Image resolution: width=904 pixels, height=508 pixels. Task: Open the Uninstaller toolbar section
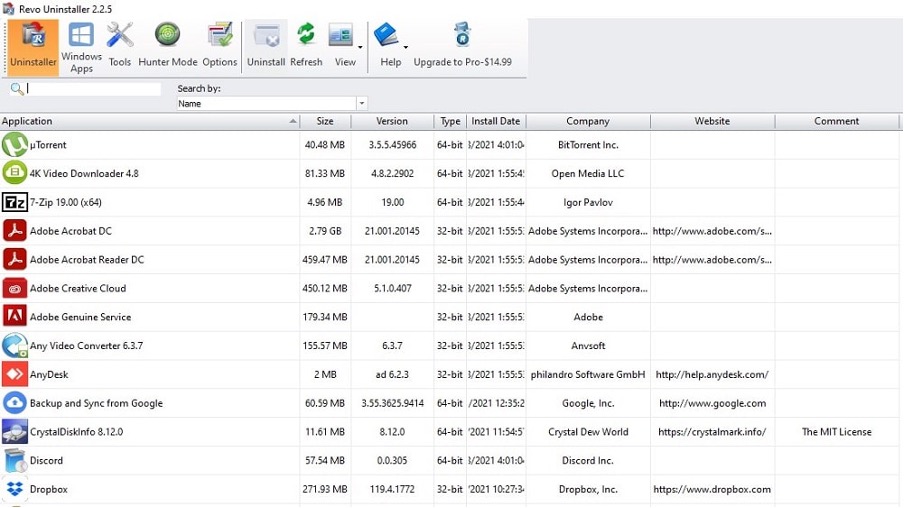33,47
